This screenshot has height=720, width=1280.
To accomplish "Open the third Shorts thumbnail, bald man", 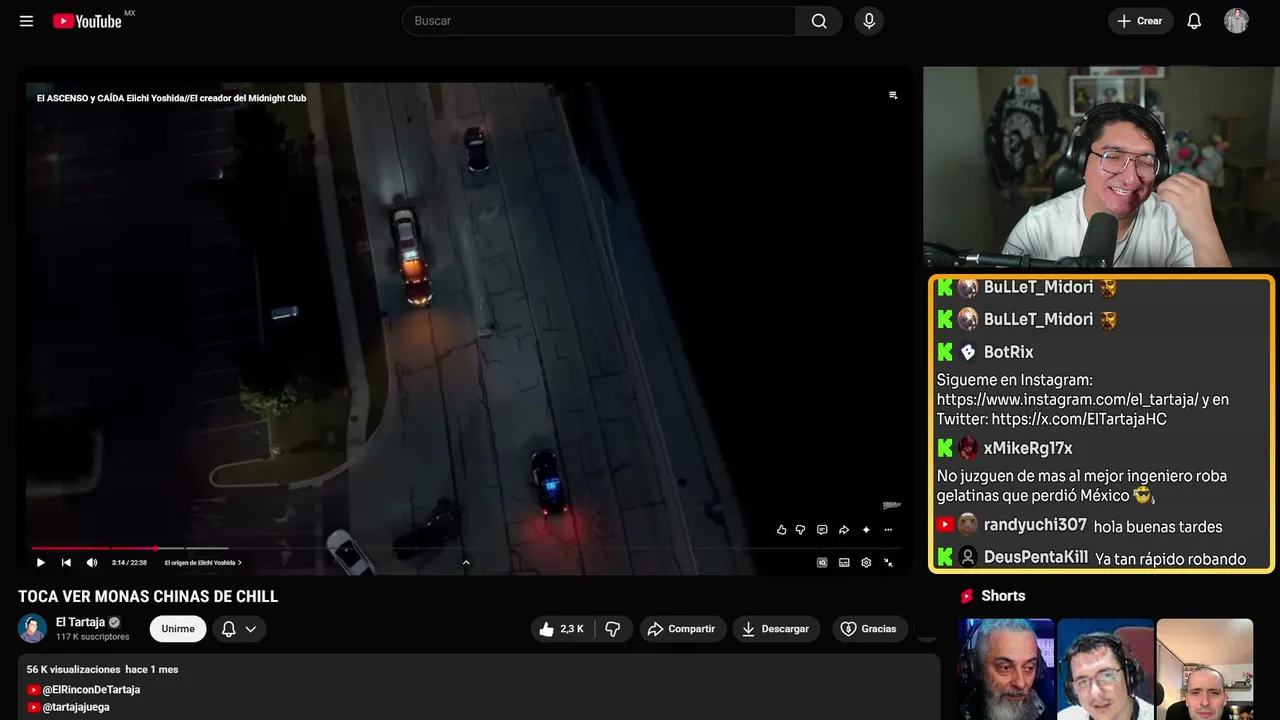I will point(1204,669).
